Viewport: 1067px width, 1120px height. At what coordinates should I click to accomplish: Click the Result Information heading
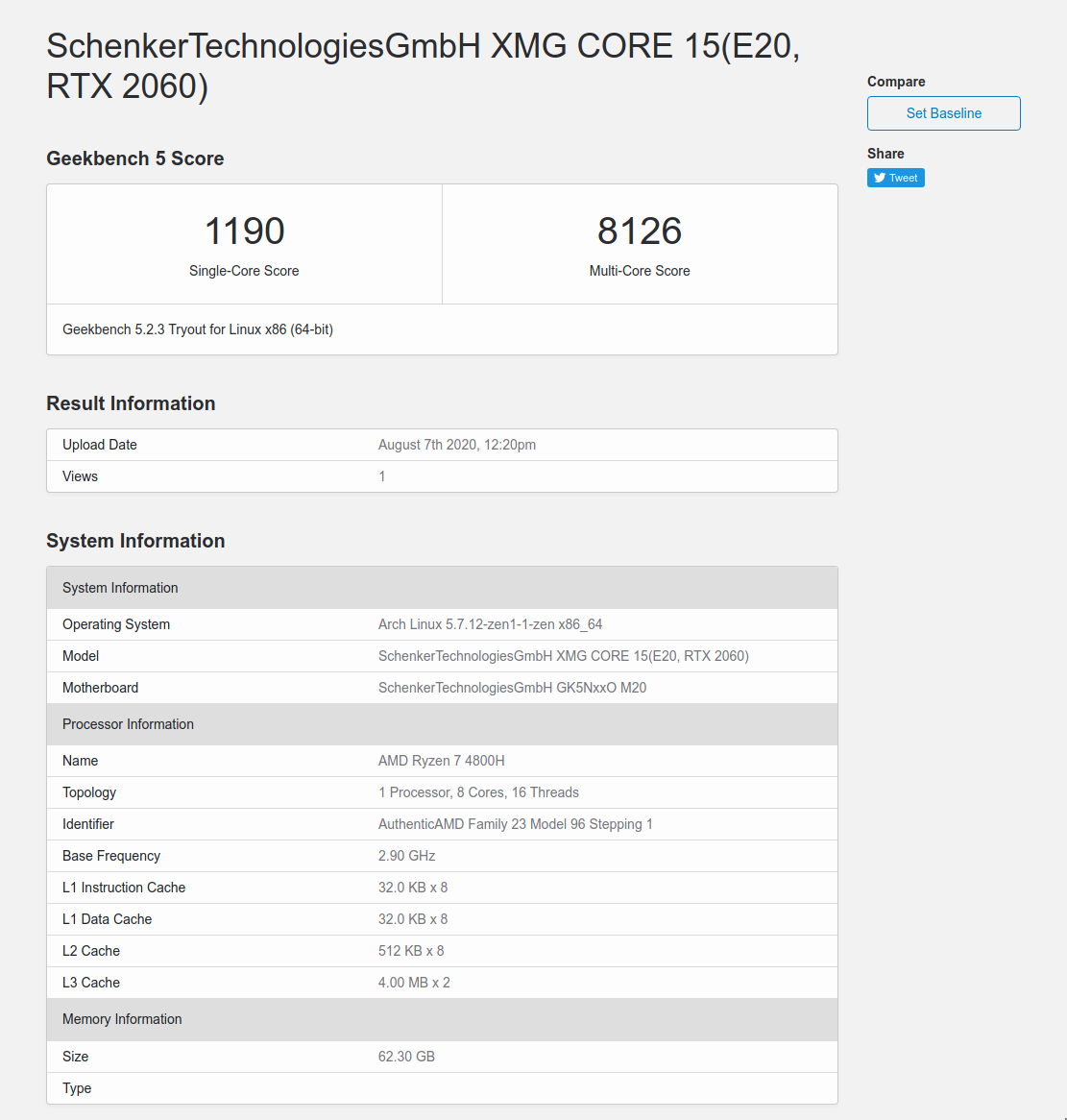(x=131, y=403)
